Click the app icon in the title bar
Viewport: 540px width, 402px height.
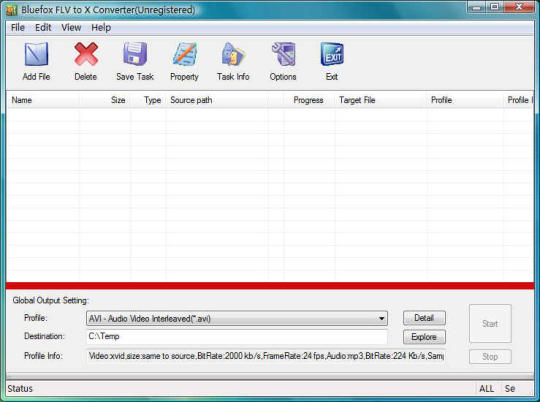point(11,10)
